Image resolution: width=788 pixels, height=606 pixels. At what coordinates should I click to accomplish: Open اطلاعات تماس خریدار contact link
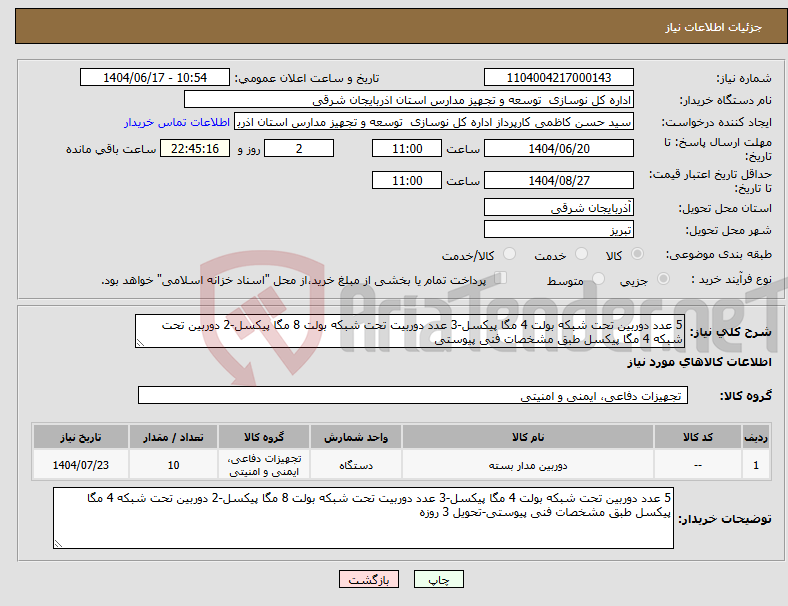pos(177,122)
